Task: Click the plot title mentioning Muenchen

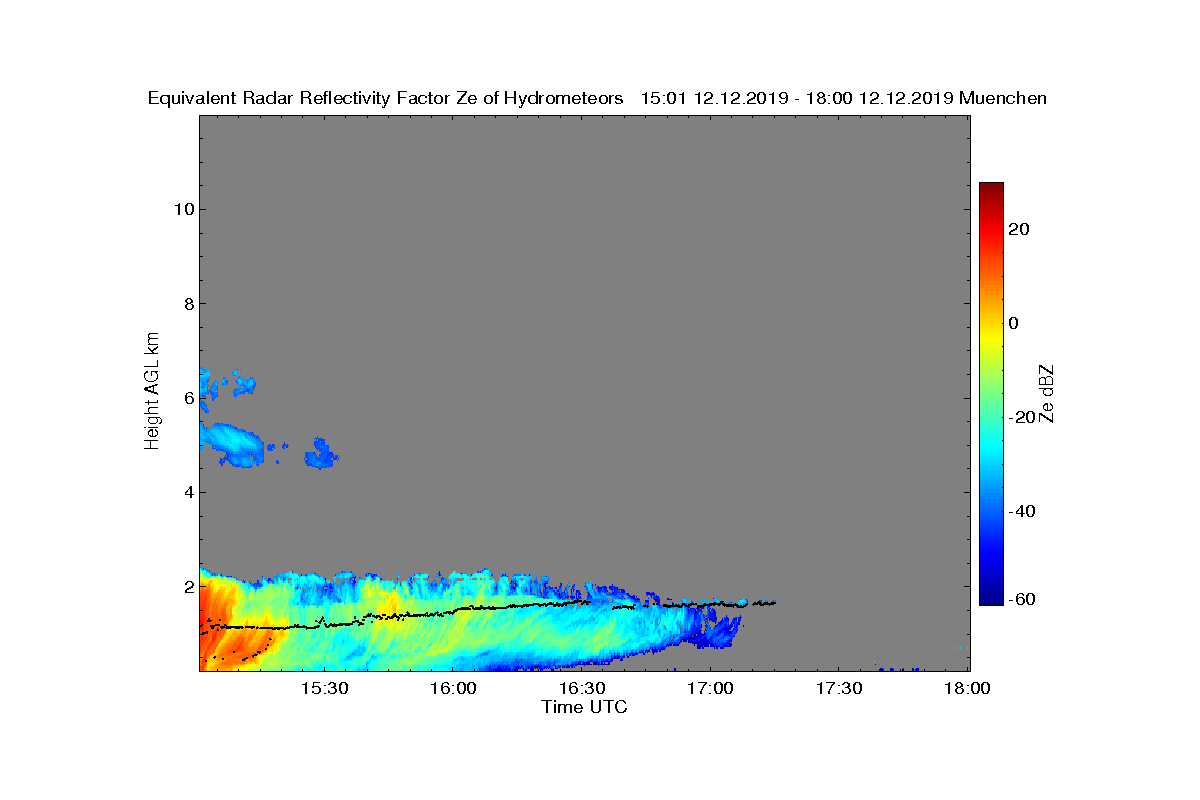Action: point(597,98)
